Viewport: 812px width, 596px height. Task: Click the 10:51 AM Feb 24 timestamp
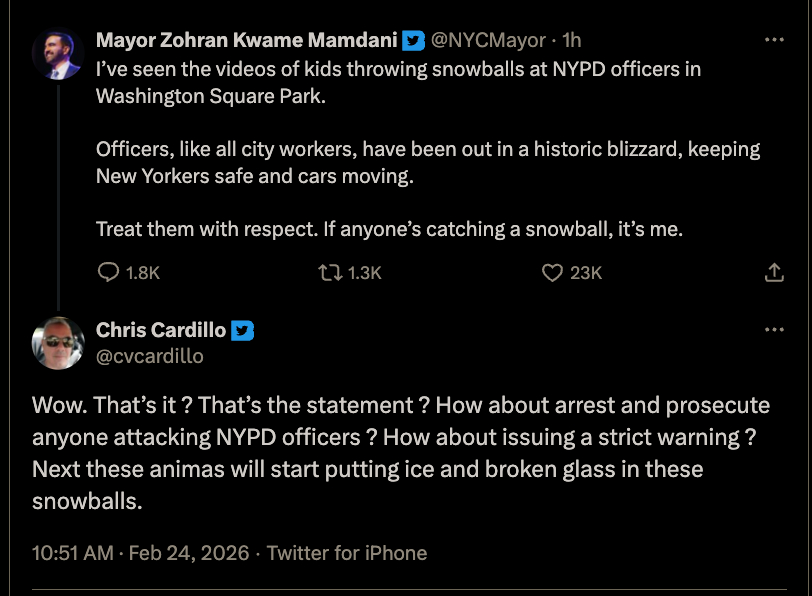[x=140, y=553]
